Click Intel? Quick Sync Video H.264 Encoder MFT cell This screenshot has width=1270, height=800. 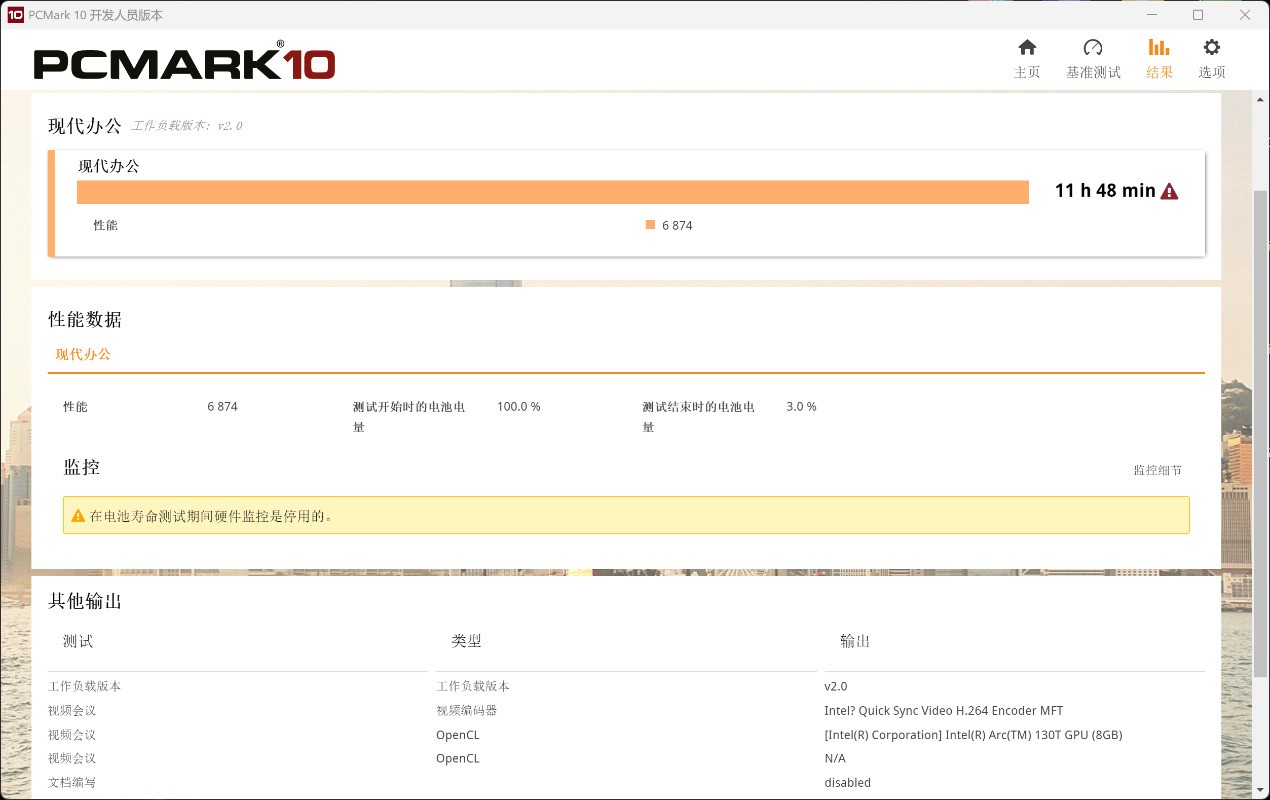click(944, 710)
